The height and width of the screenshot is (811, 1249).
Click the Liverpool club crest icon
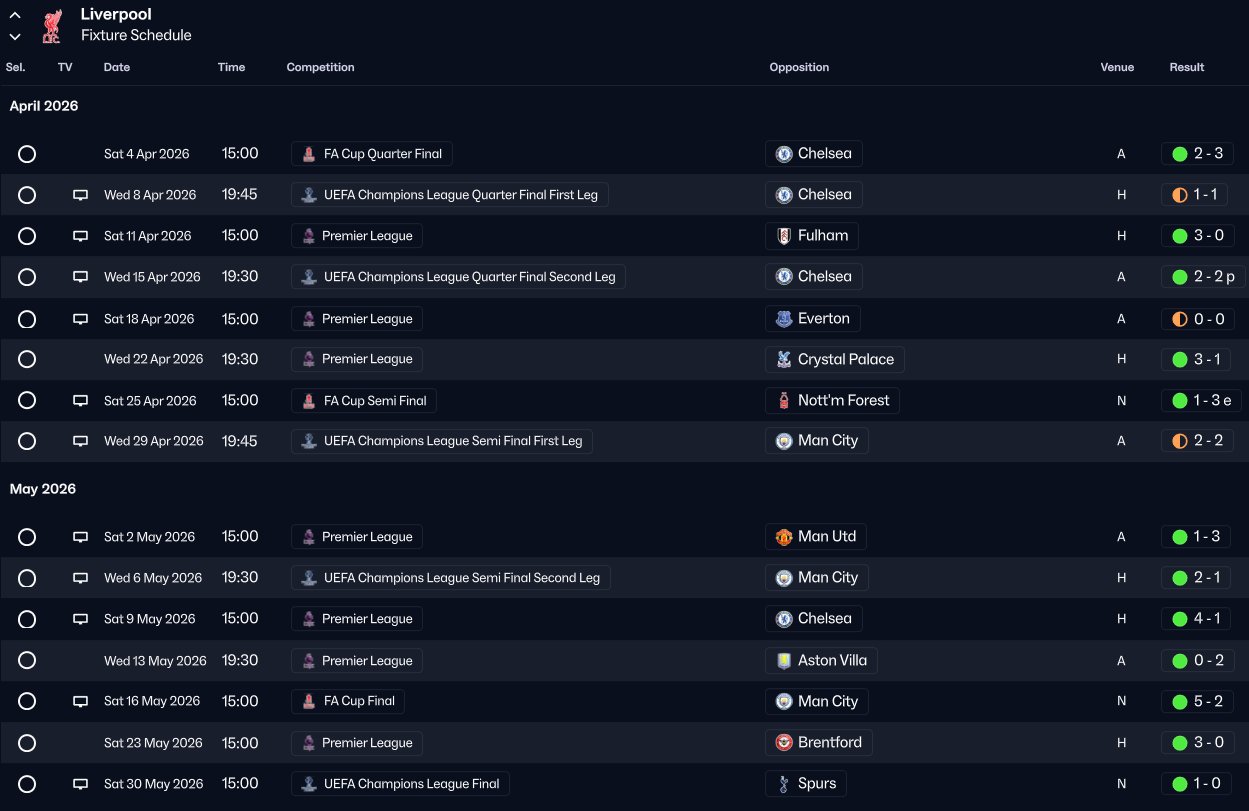tap(51, 26)
